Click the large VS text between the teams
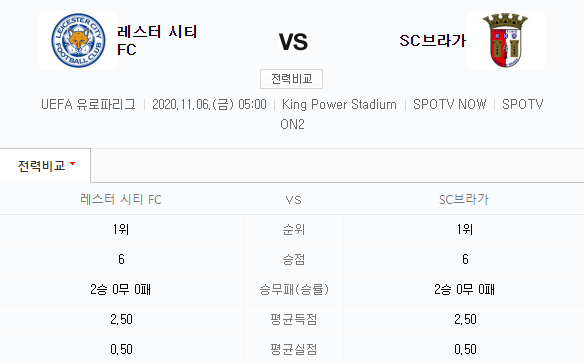The height and width of the screenshot is (363, 584). [293, 42]
